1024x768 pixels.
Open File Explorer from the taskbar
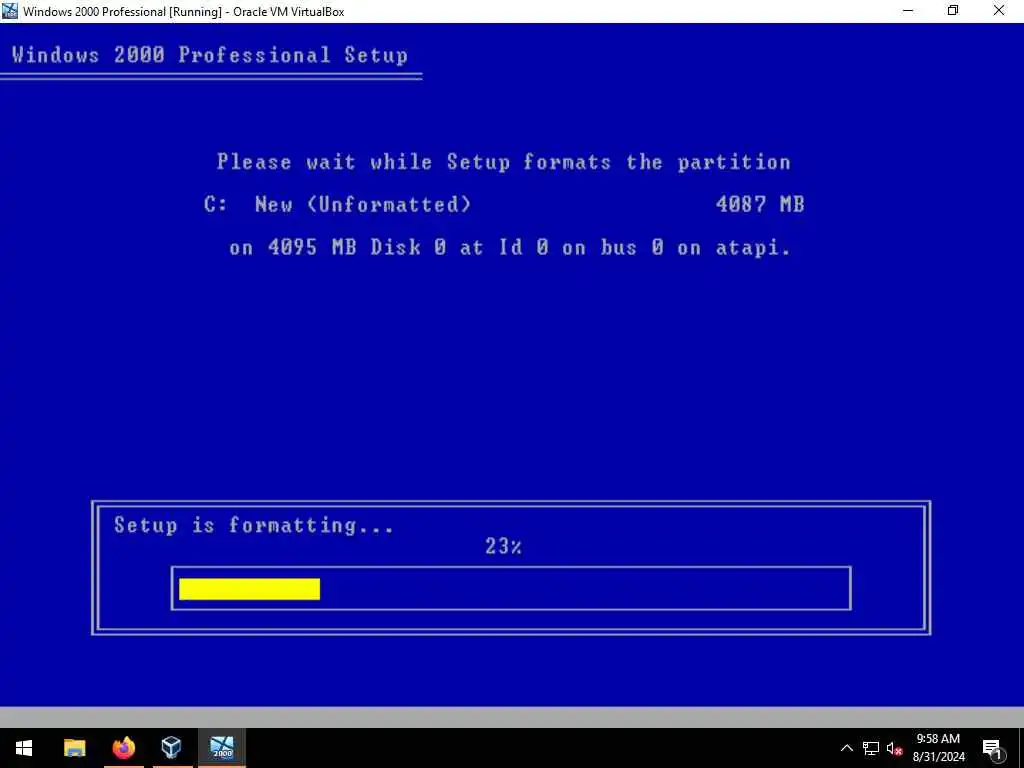coord(74,748)
